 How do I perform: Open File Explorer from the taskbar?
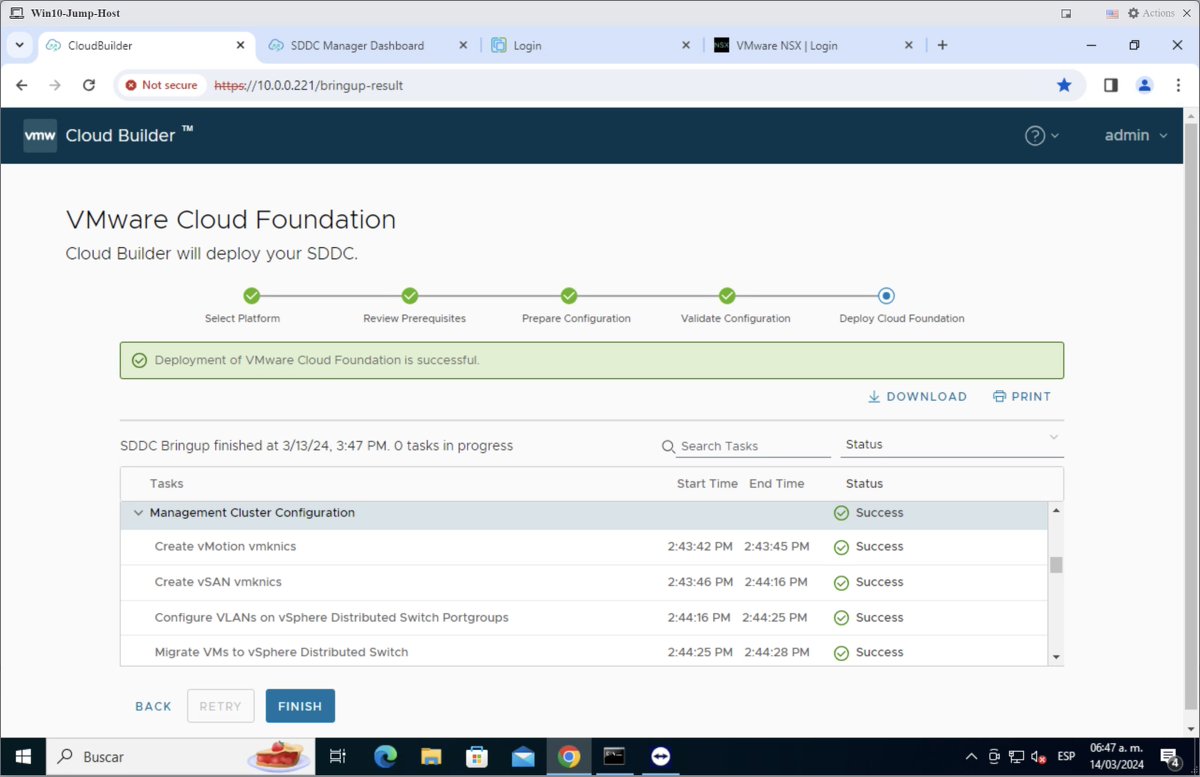[431, 757]
